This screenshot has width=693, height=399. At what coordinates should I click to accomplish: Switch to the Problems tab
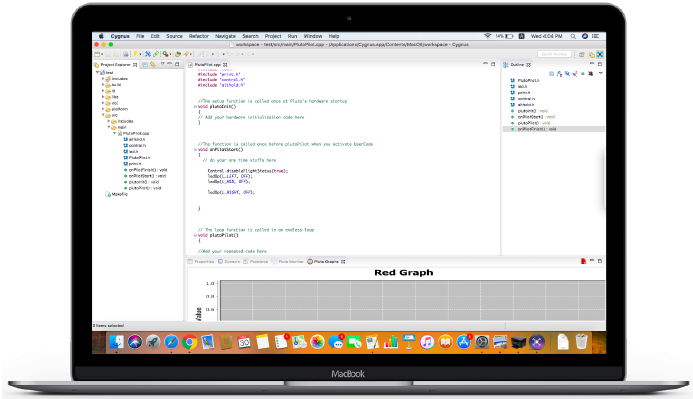click(x=256, y=262)
